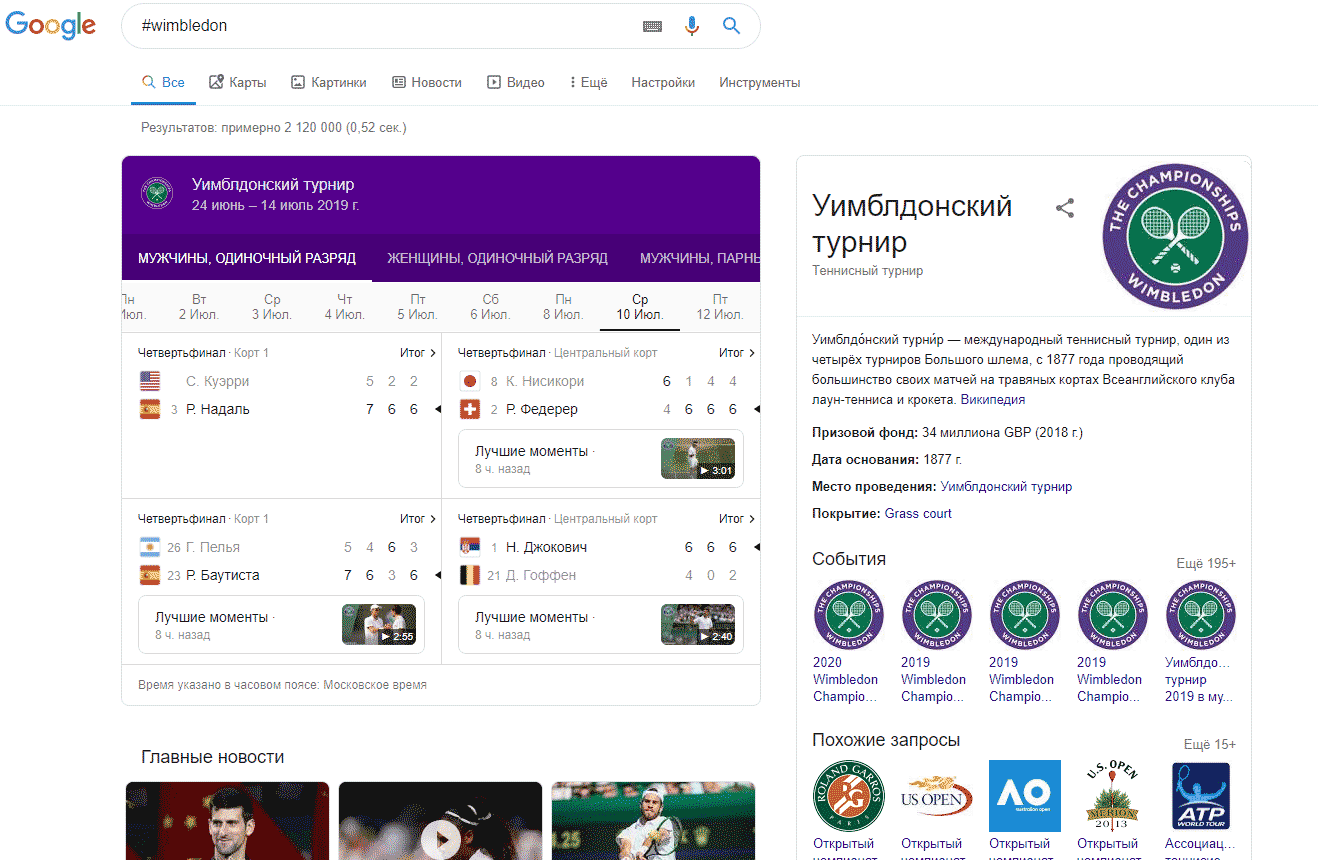Select date Пн 8 Июл.
The image size is (1318, 860).
pyautogui.click(x=563, y=307)
